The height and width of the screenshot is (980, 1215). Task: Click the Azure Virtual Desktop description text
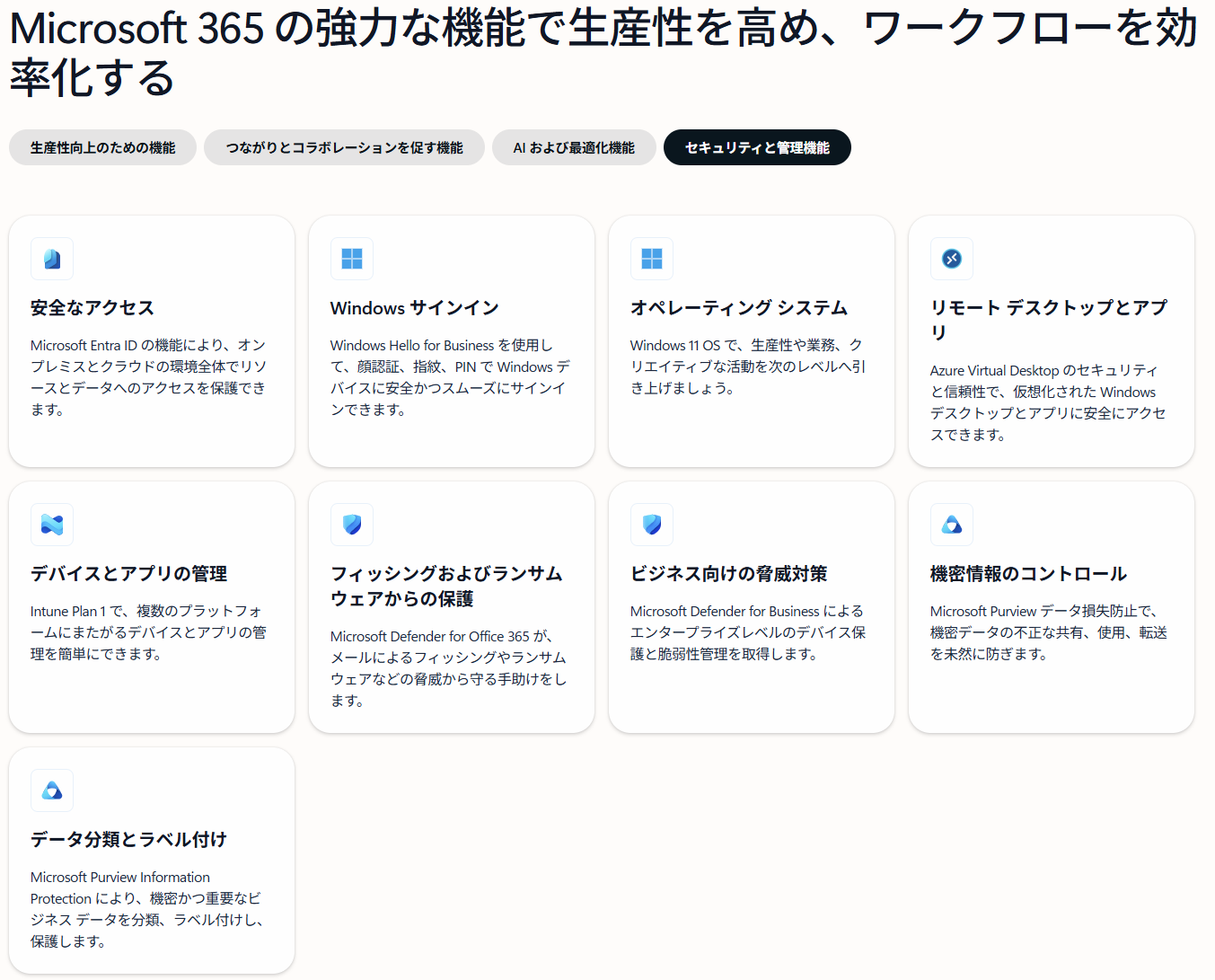[1048, 402]
